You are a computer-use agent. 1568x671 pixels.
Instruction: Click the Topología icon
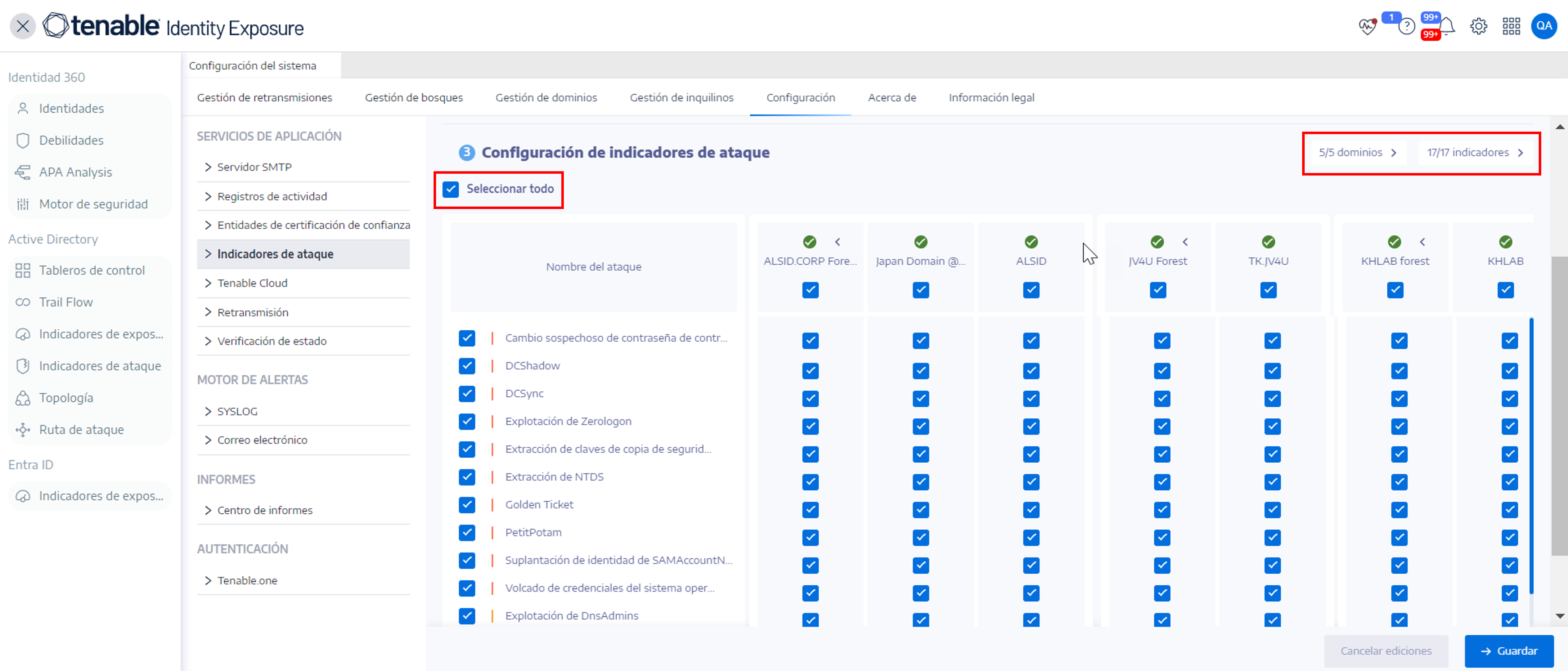[x=22, y=398]
